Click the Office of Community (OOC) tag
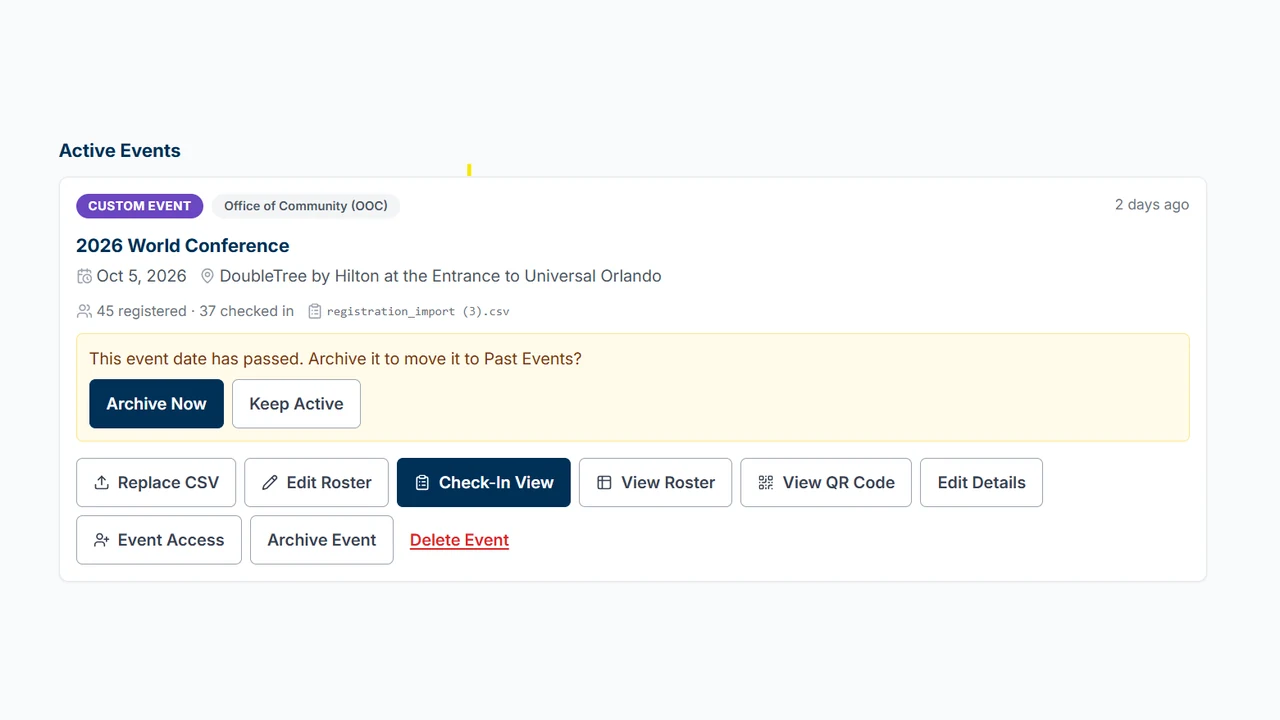 click(306, 206)
